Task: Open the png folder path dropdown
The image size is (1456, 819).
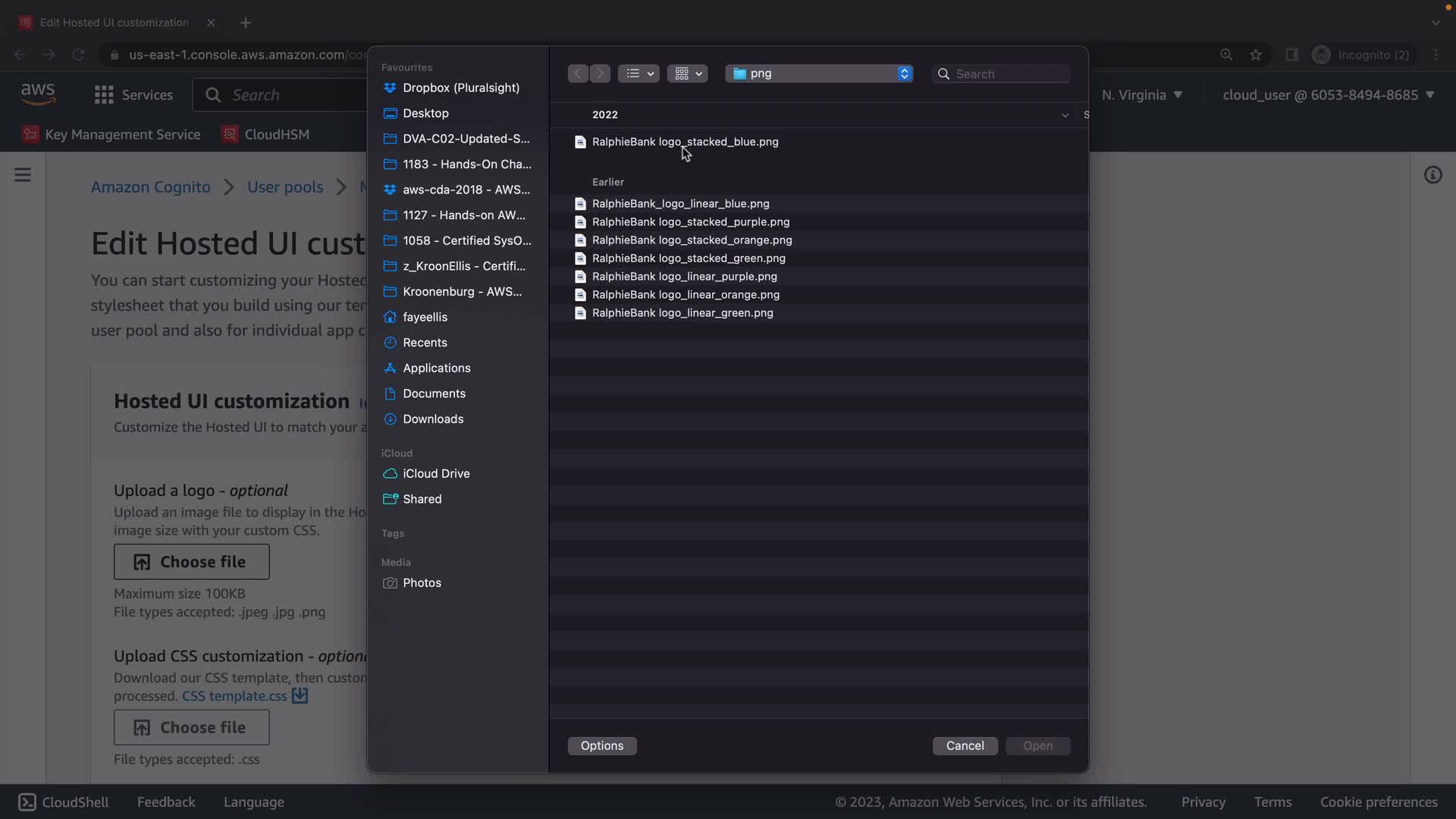Action: pos(819,74)
